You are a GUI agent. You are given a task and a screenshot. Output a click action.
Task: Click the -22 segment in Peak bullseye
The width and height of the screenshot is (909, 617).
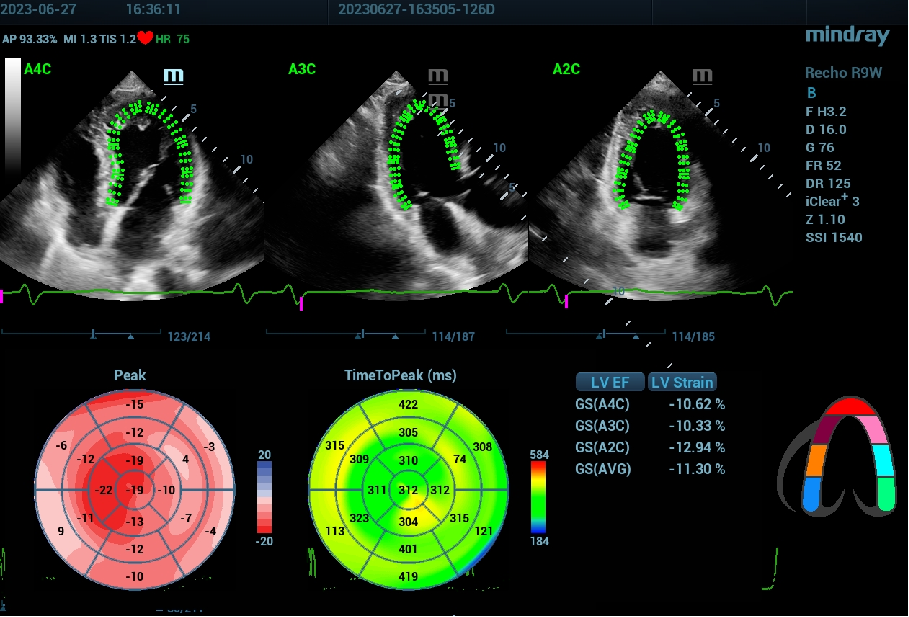102,489
